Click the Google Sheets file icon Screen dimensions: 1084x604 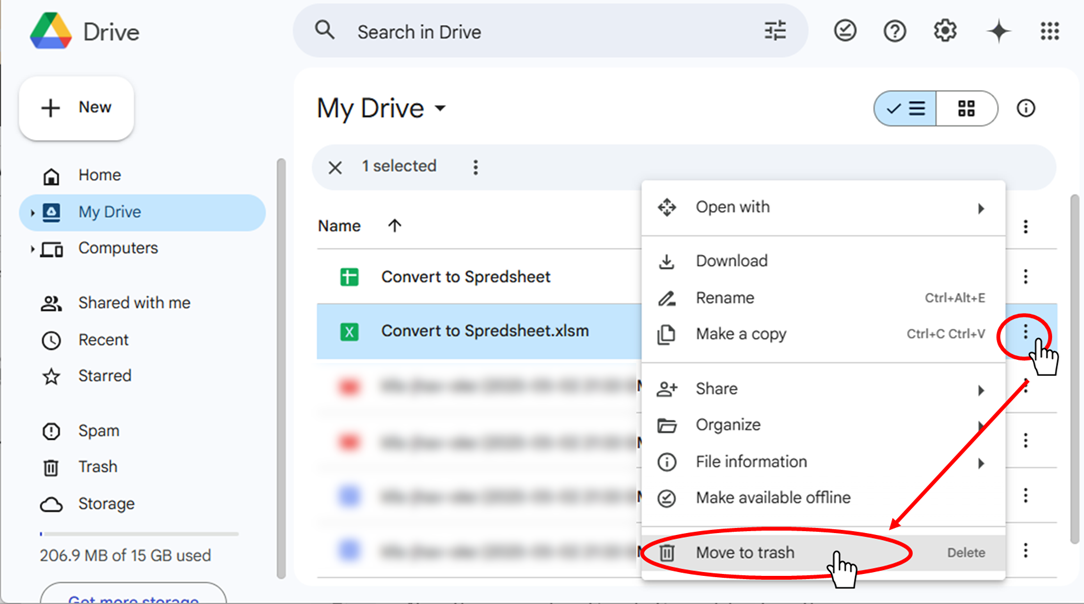(349, 277)
